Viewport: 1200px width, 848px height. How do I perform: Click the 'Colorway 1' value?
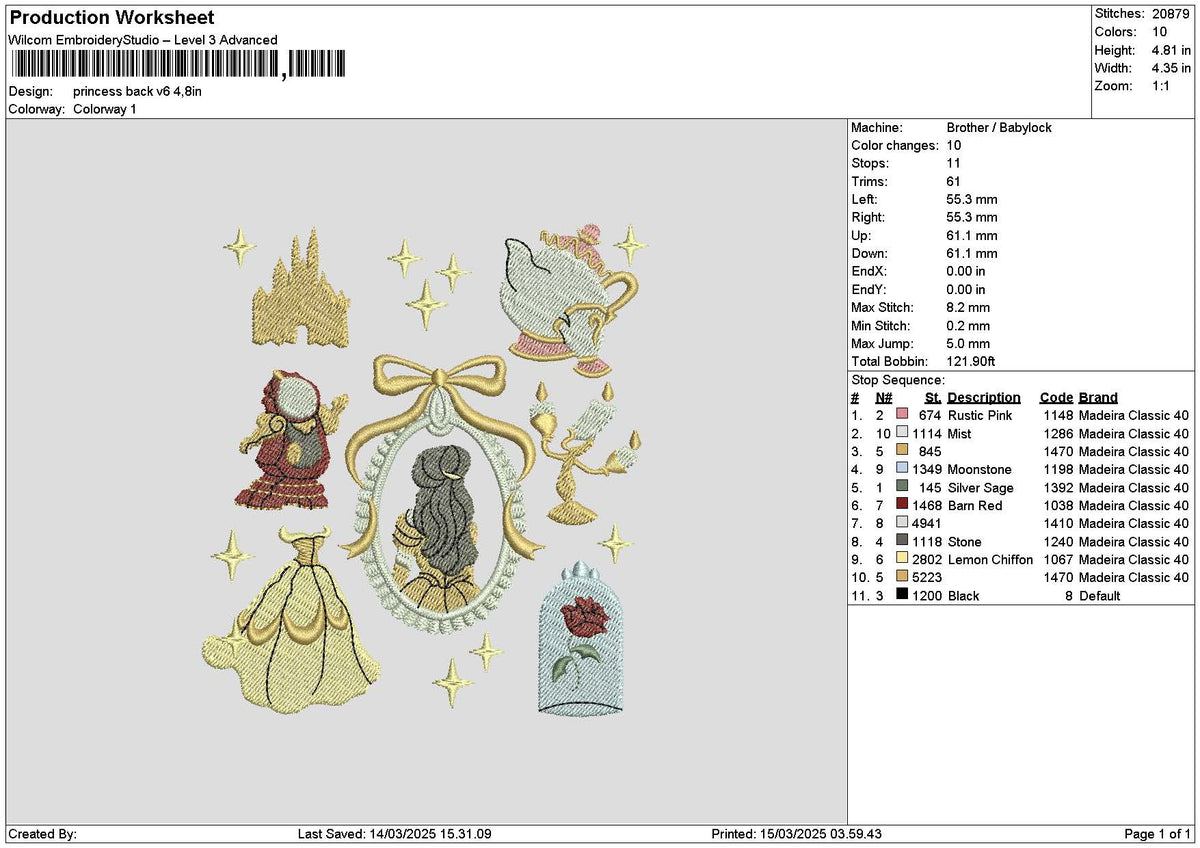pos(105,109)
